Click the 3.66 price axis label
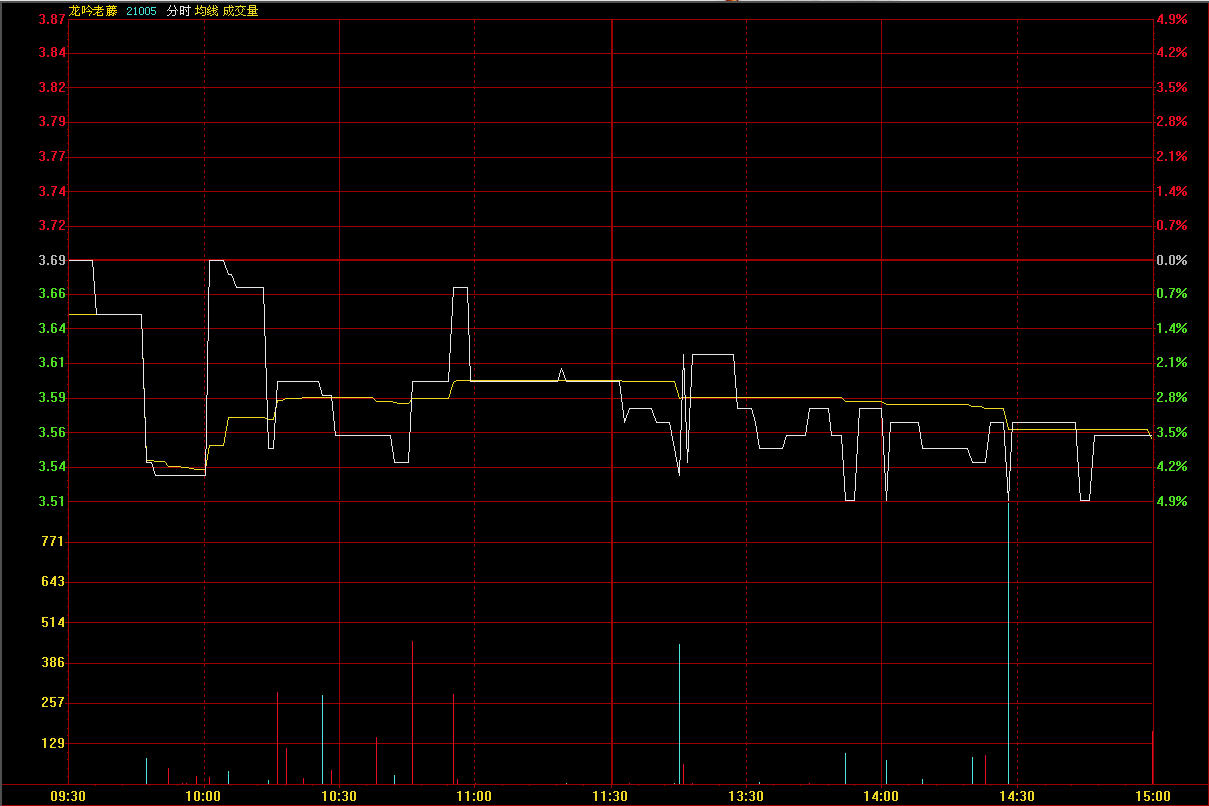This screenshot has width=1209, height=806. coord(52,293)
